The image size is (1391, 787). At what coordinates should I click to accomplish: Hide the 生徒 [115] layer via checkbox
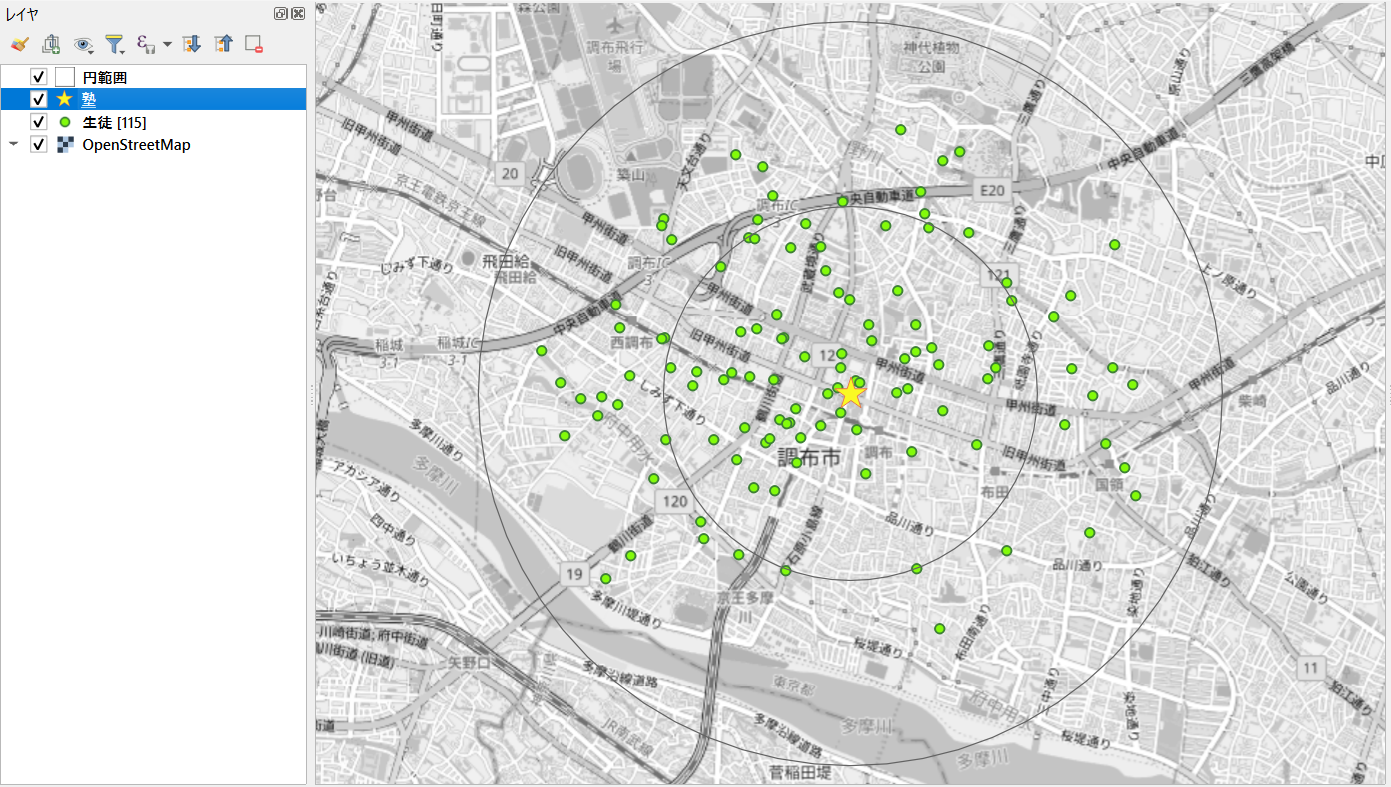pyautogui.click(x=39, y=122)
